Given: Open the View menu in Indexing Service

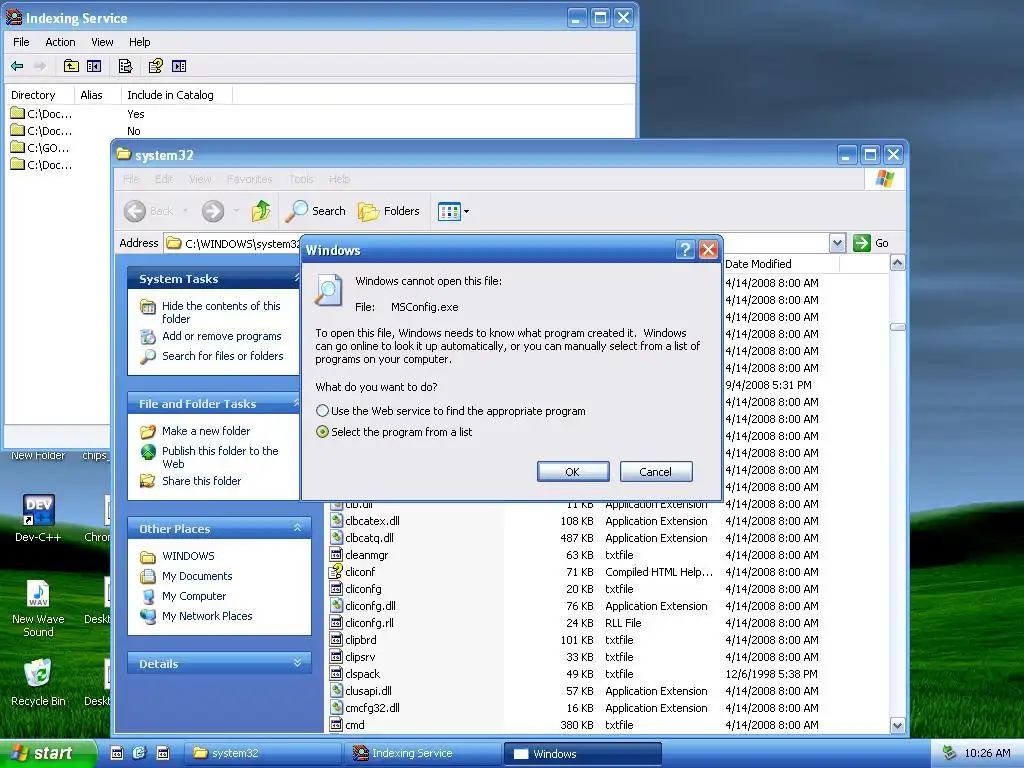Looking at the screenshot, I should (x=102, y=42).
